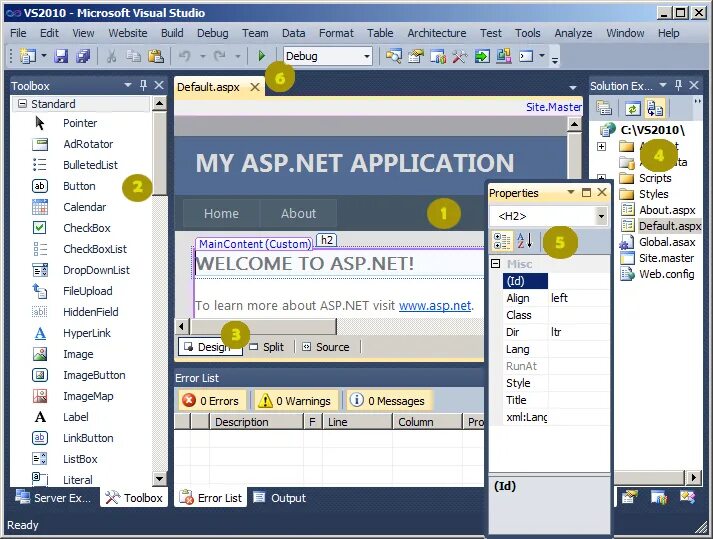Click the www.asp.net hyperlink
Image resolution: width=713 pixels, height=539 pixels.
tap(435, 305)
